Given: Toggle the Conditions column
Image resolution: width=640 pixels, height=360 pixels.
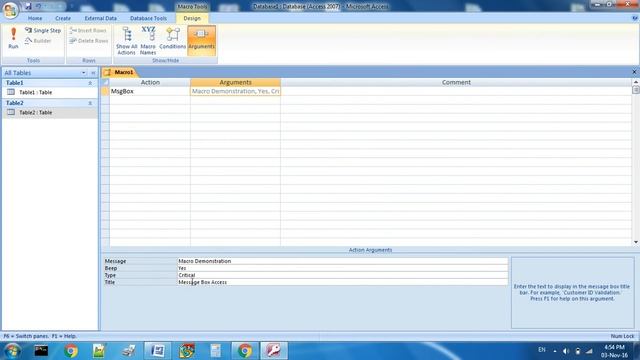Looking at the screenshot, I should [172, 38].
